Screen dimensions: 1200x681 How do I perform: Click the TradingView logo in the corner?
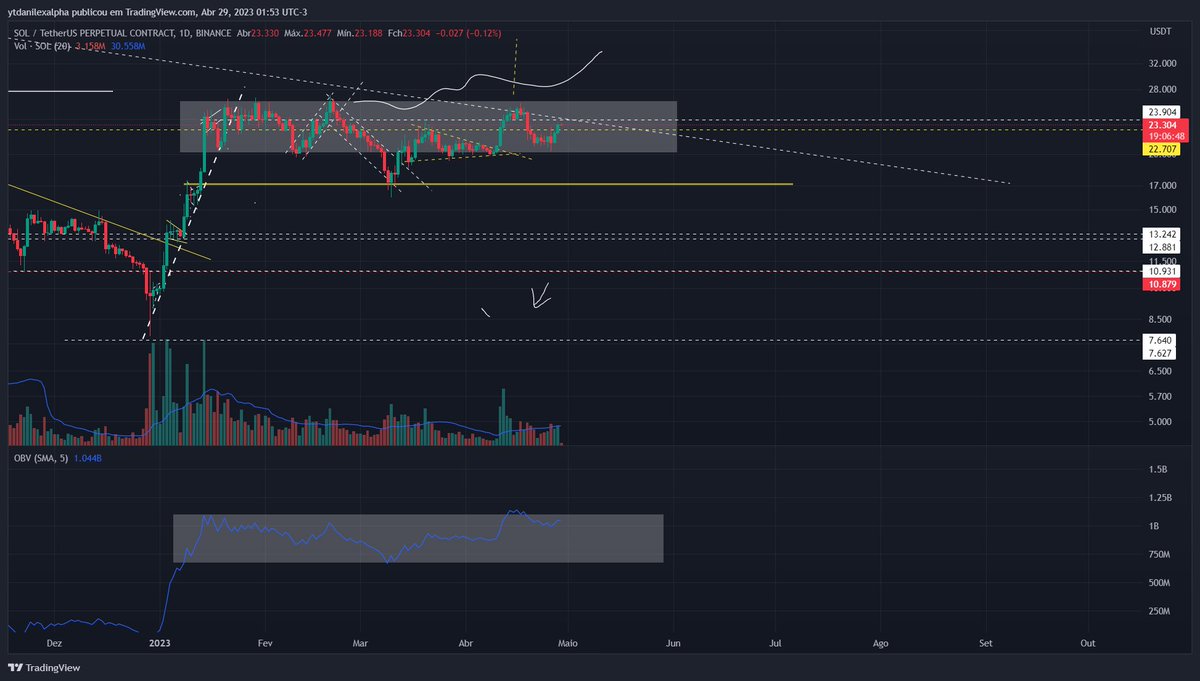pos(43,668)
